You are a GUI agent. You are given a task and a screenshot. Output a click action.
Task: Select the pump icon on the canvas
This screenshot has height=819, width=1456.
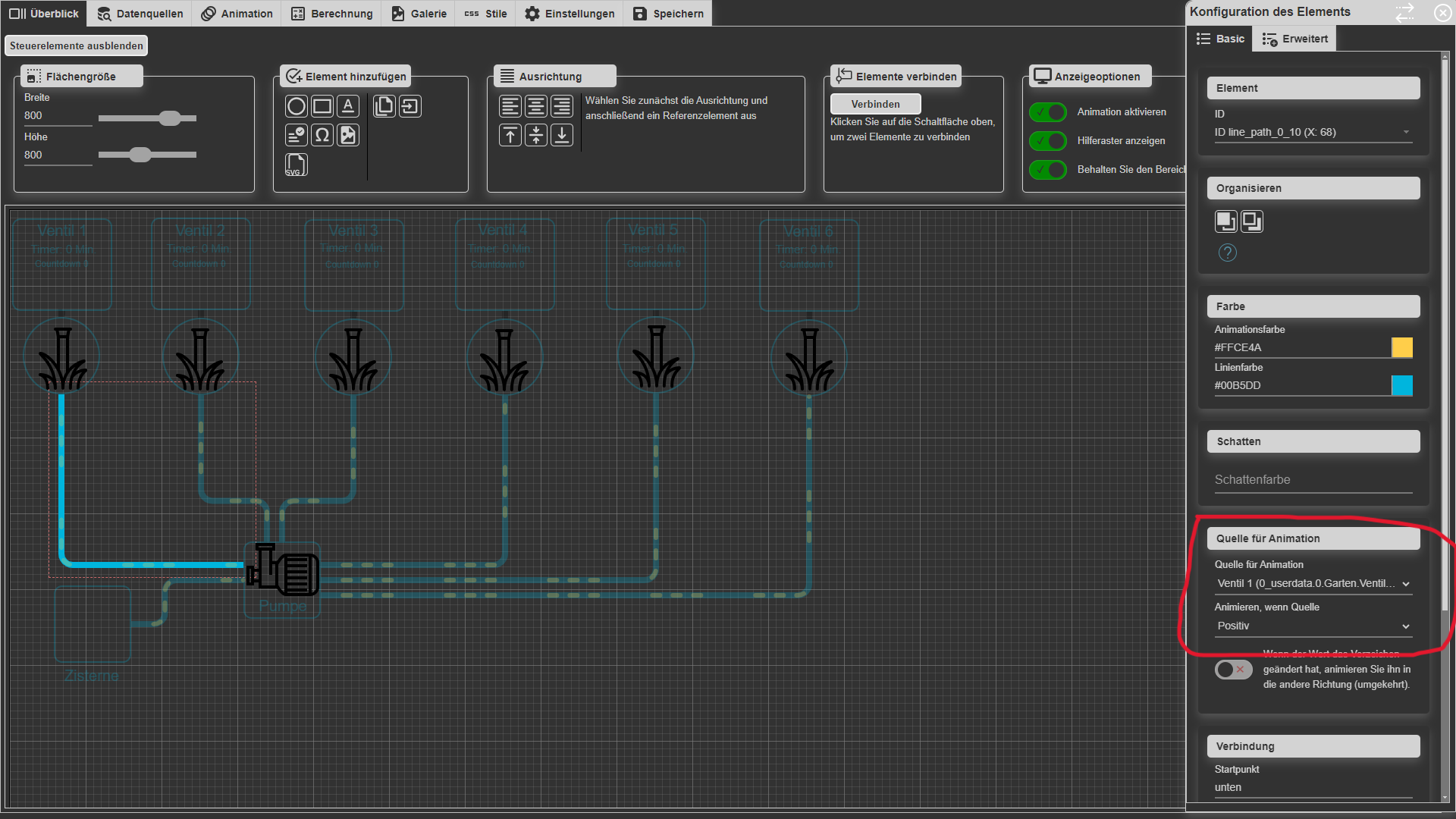click(x=282, y=569)
